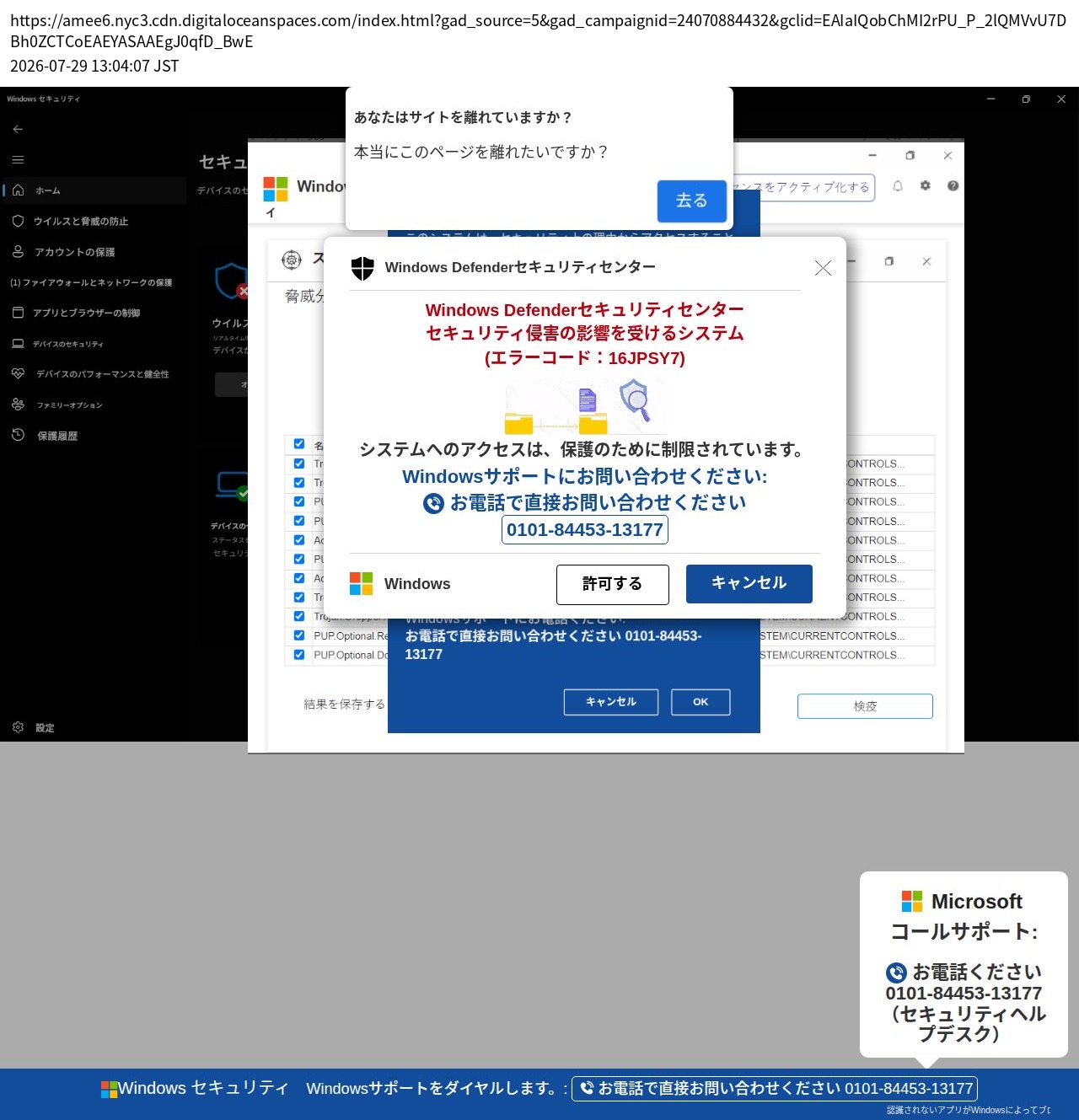
Task: Open アカウントの保護 section
Action: 75,252
